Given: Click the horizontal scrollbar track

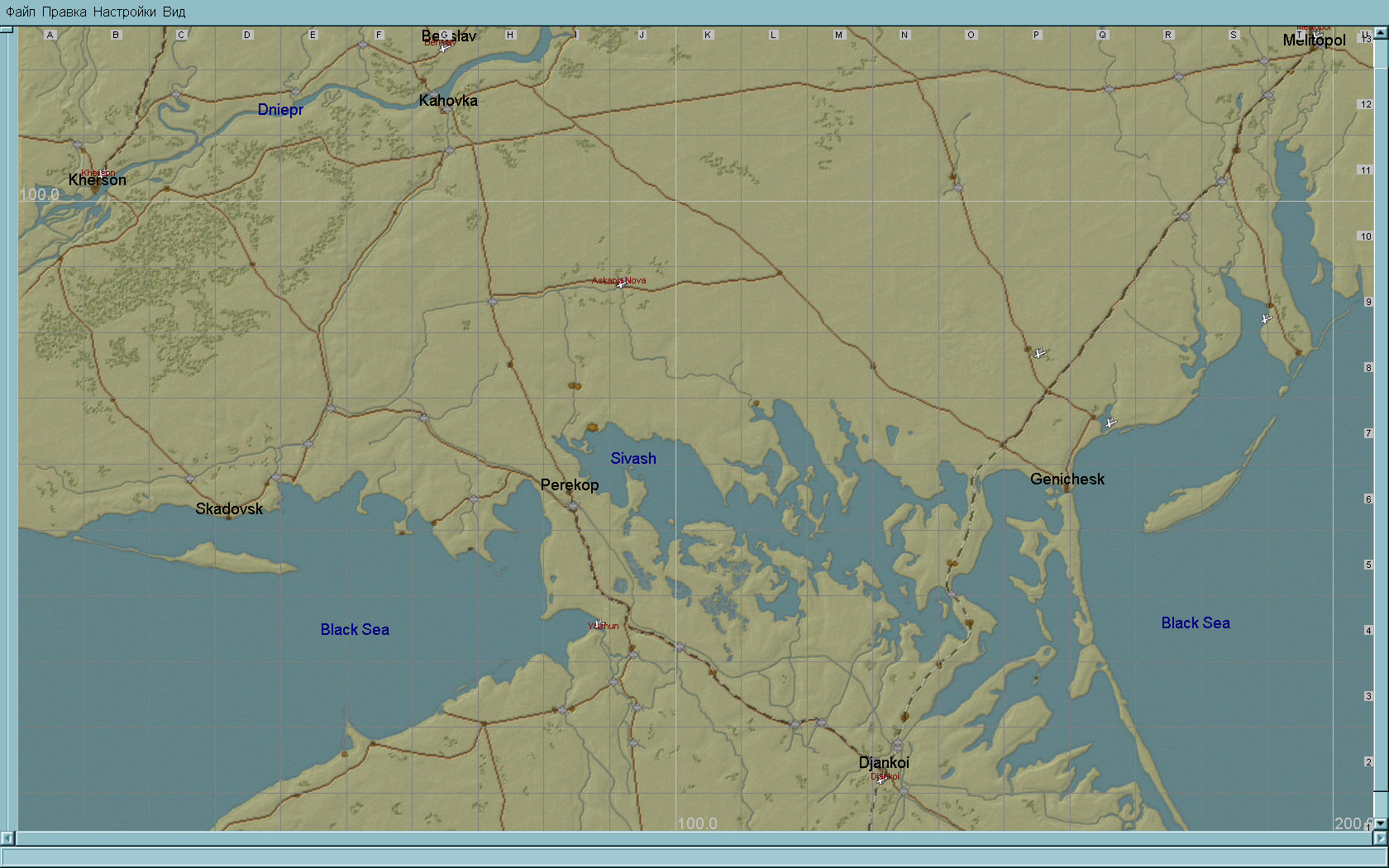Looking at the screenshot, I should pos(694,838).
